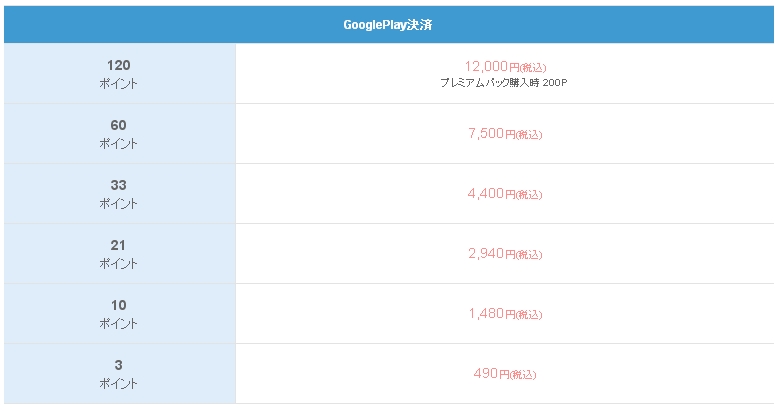The image size is (779, 411).
Task: Select the 10 ポイント cell
Action: pos(120,314)
